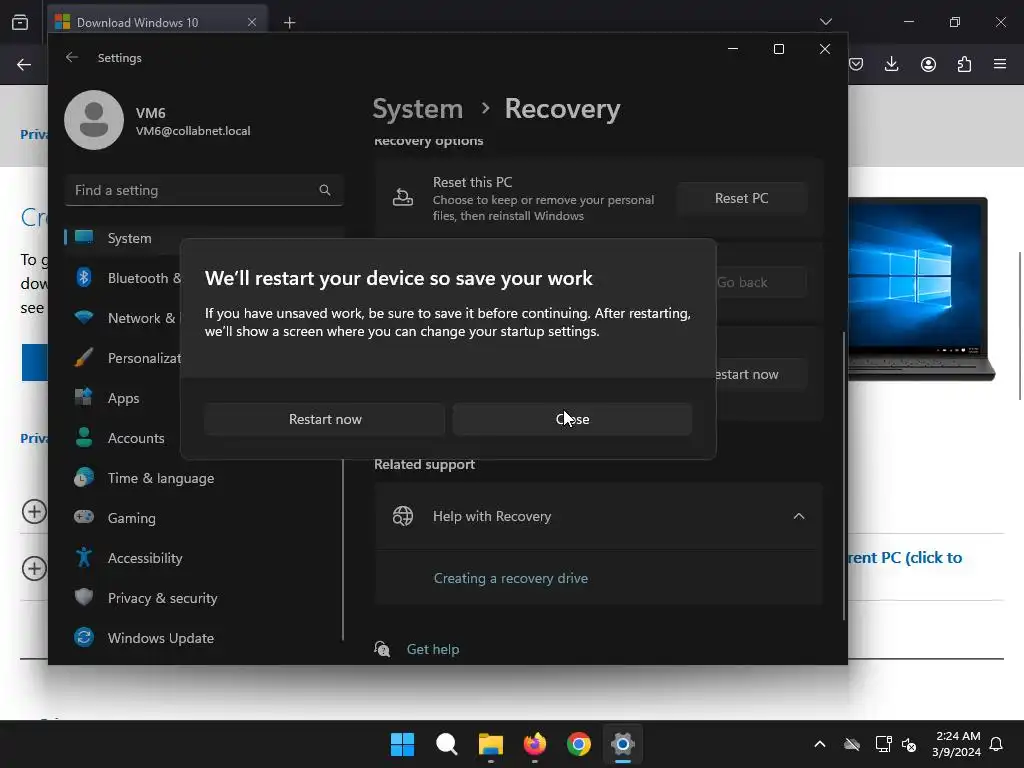Click the Settings gear on the taskbar
This screenshot has width=1024, height=768.
623,744
